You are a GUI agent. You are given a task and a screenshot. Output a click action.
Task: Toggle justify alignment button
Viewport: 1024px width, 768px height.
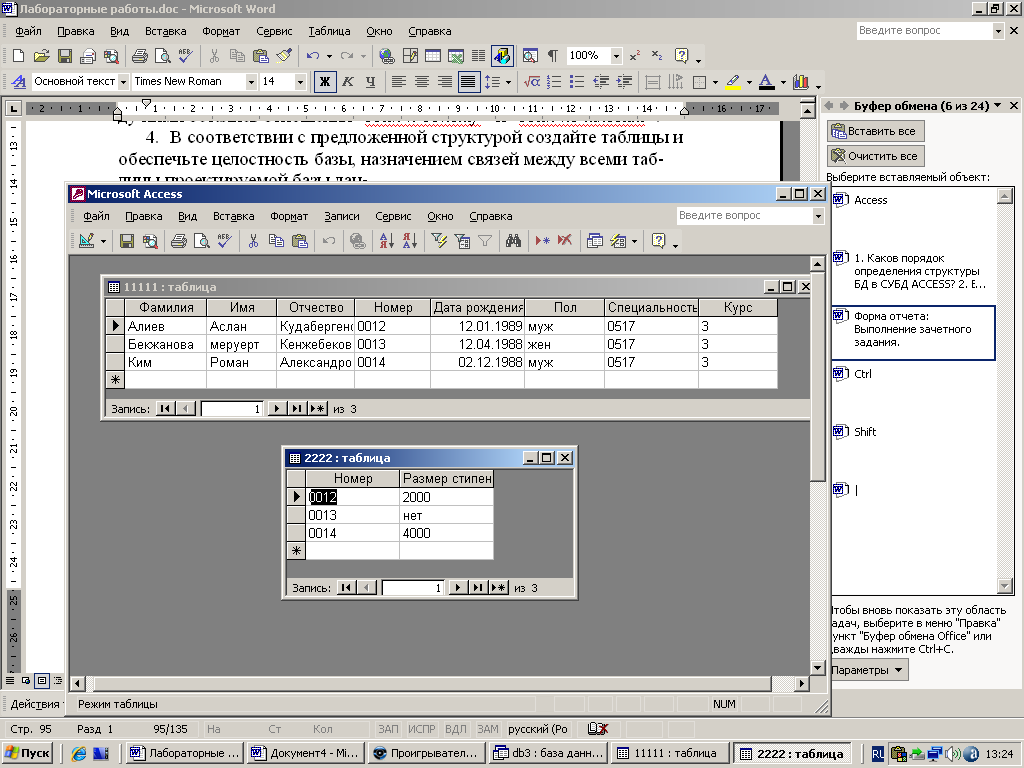coord(468,82)
